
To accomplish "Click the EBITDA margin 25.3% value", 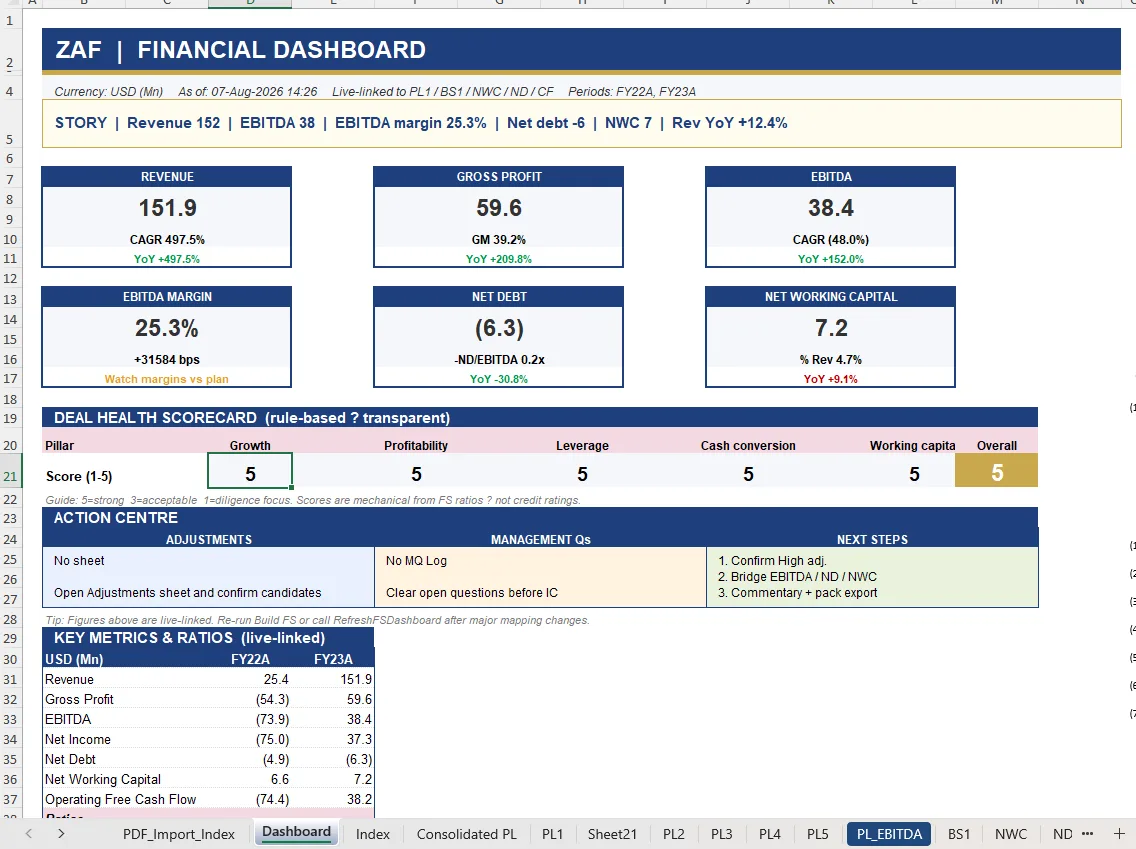I will (167, 328).
